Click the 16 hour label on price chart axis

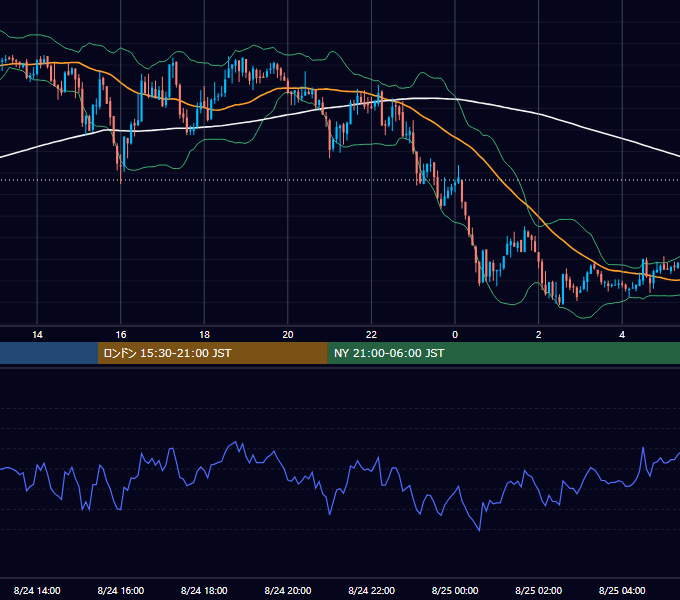[121, 335]
